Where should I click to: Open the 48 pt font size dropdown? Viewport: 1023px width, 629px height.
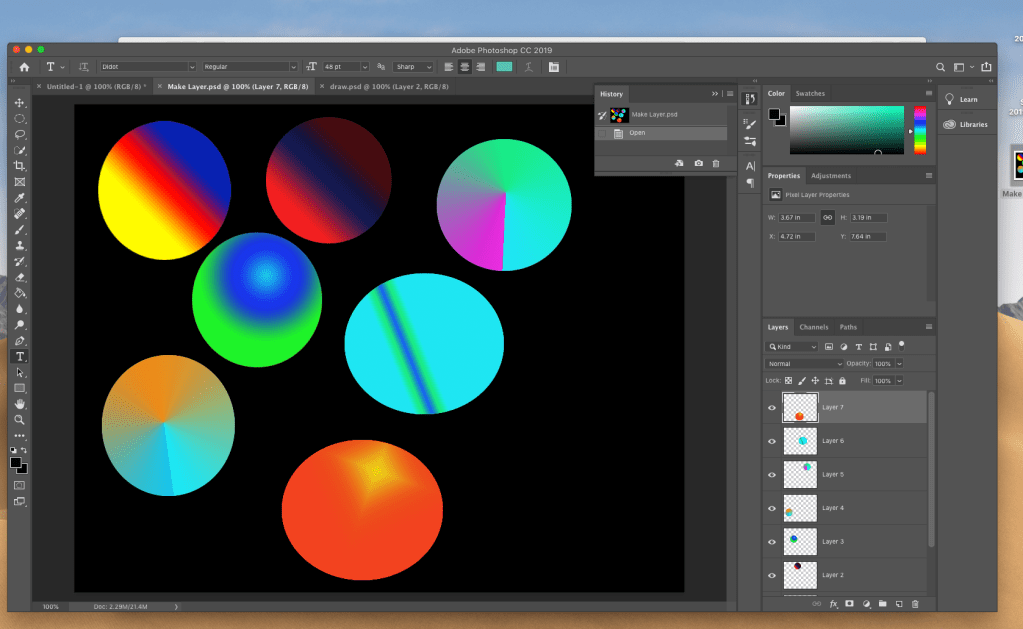pyautogui.click(x=365, y=67)
